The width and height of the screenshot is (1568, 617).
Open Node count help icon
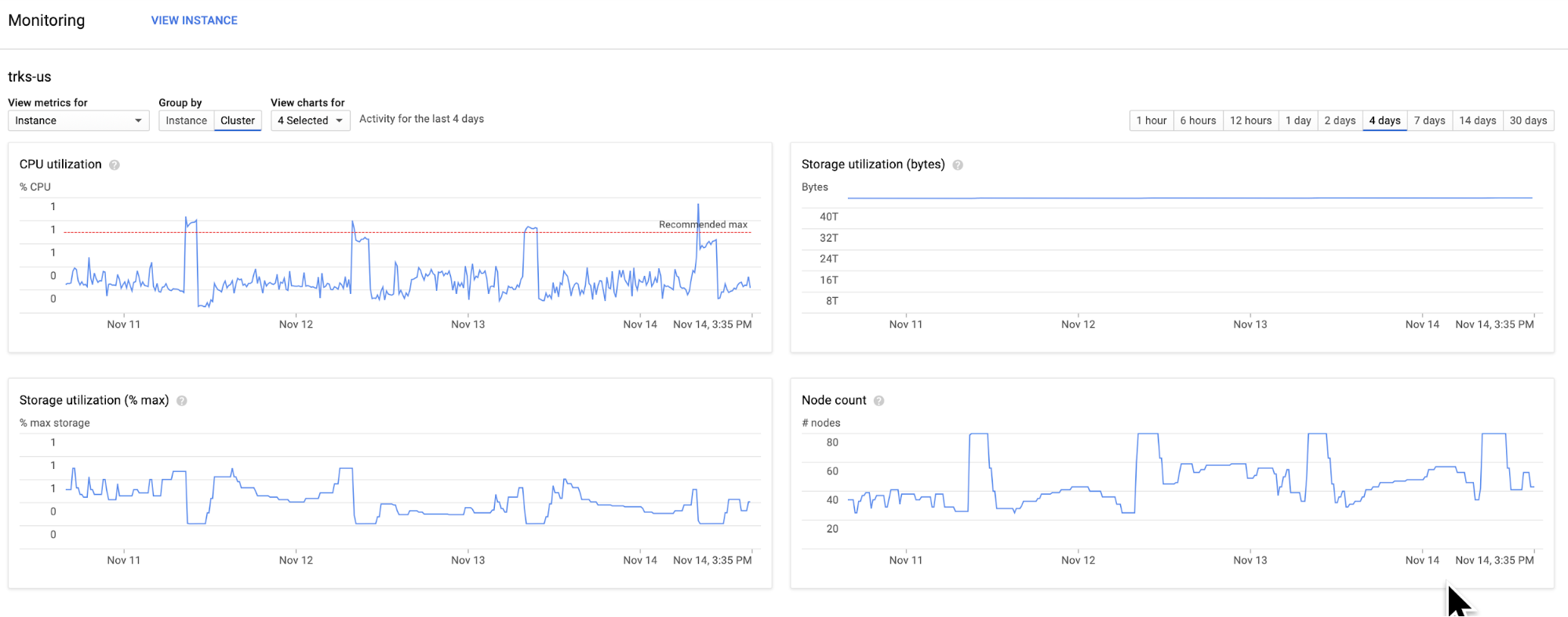[879, 401]
